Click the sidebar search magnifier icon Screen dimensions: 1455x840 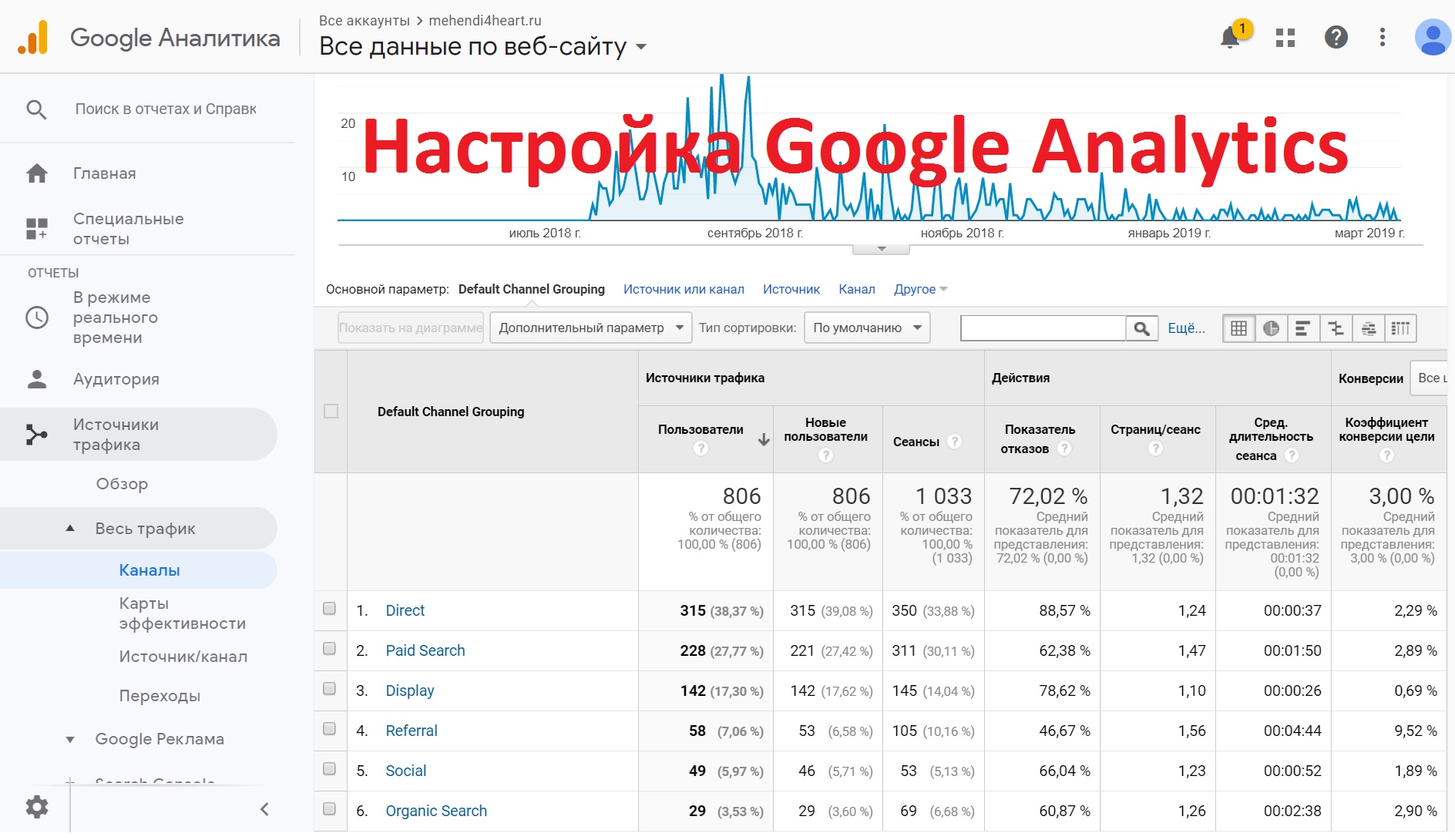click(36, 109)
